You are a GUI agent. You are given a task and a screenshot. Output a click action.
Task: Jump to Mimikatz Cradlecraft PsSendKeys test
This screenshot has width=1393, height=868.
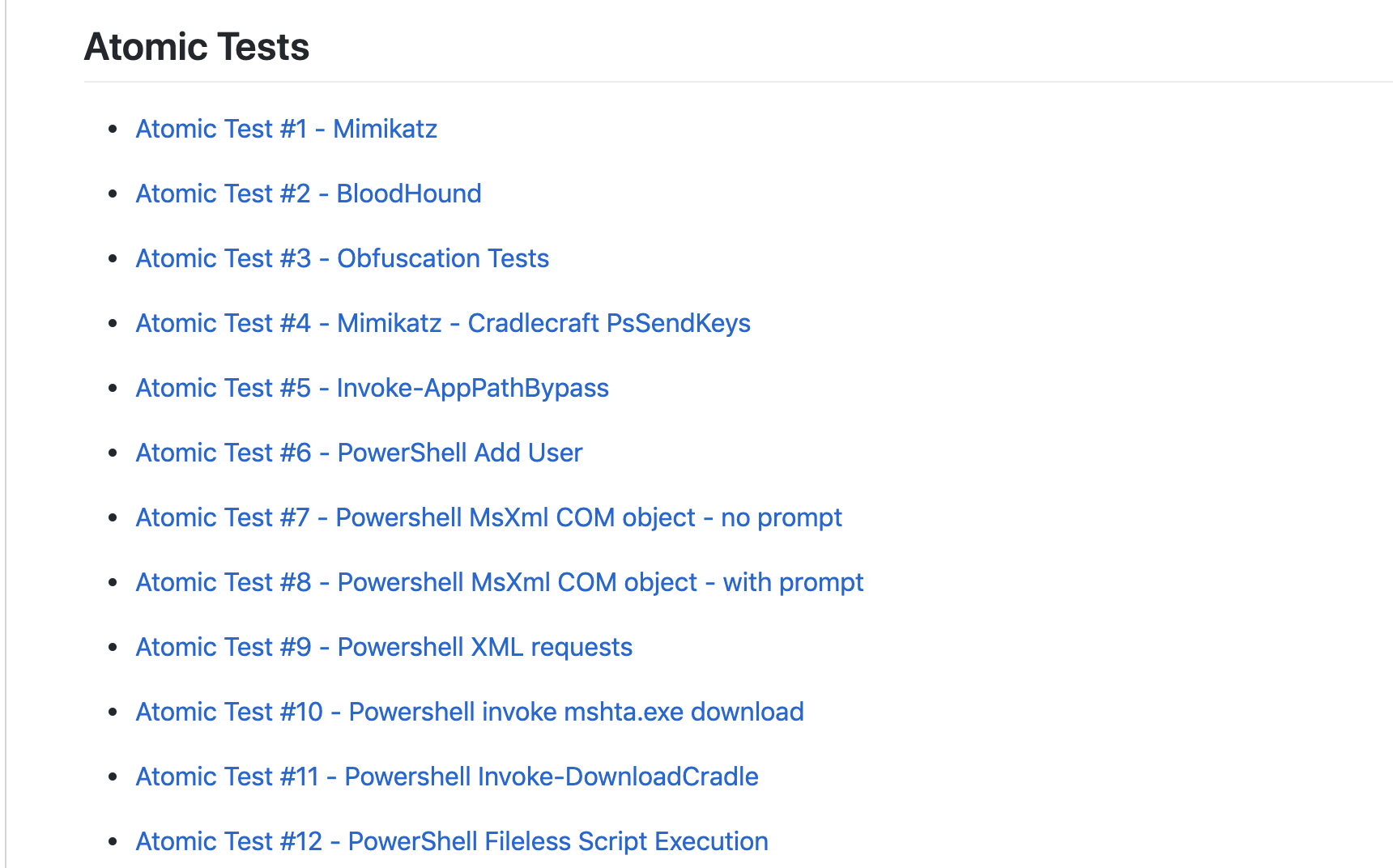click(442, 323)
